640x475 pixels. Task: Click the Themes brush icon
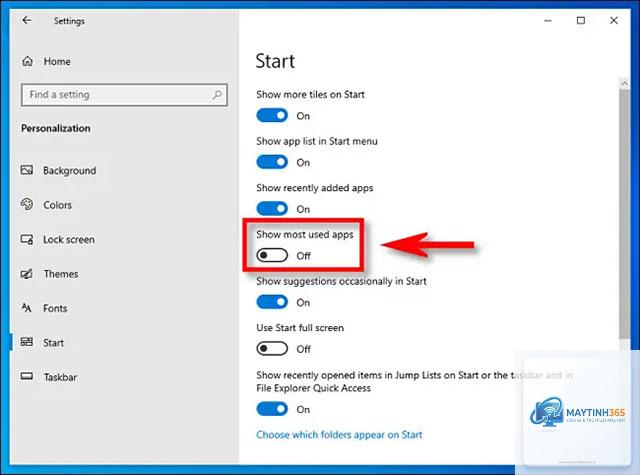[x=27, y=273]
